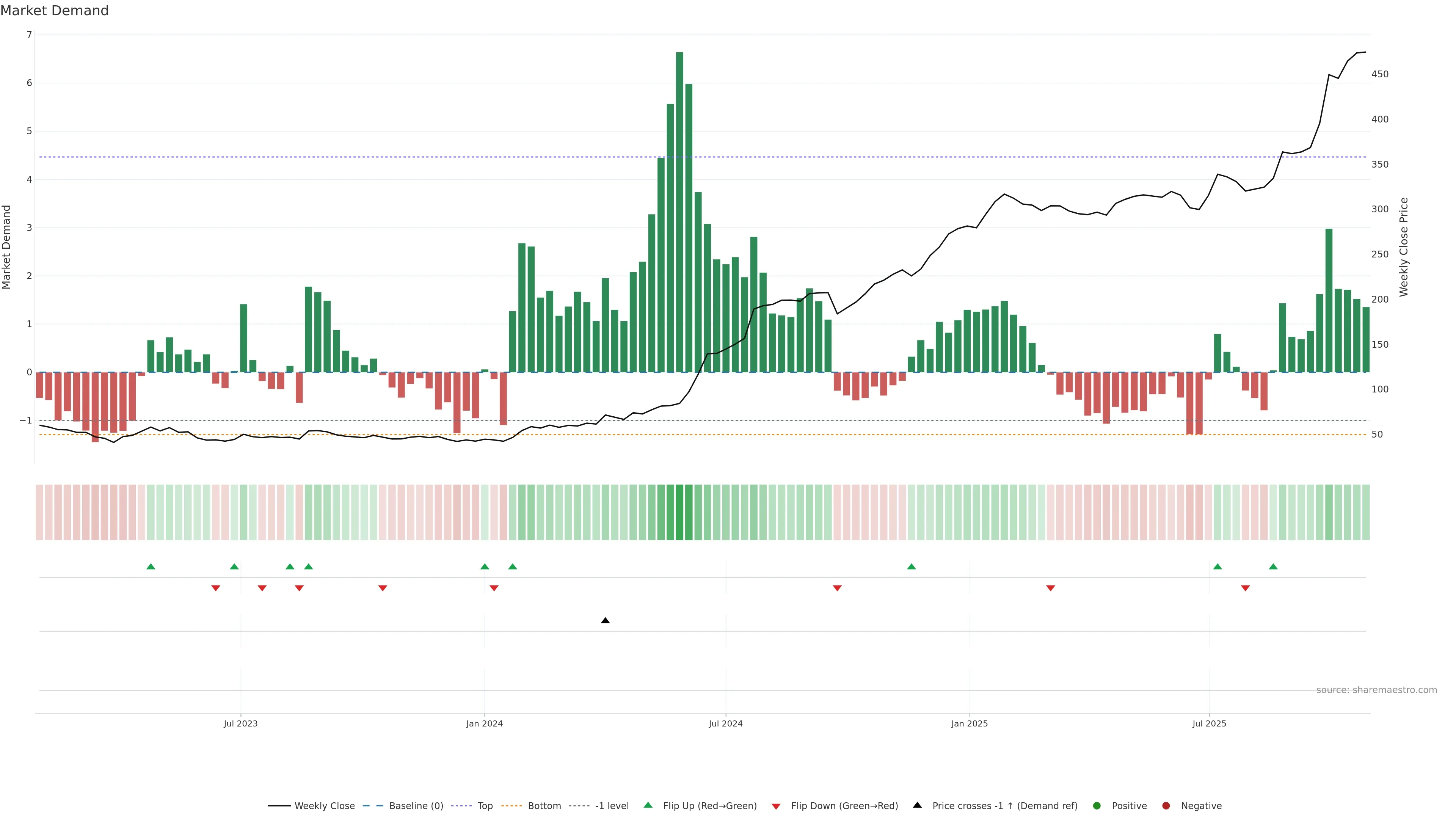The image size is (1456, 819).
Task: Click the black price-cross triangle marker on the chart
Action: 605,621
